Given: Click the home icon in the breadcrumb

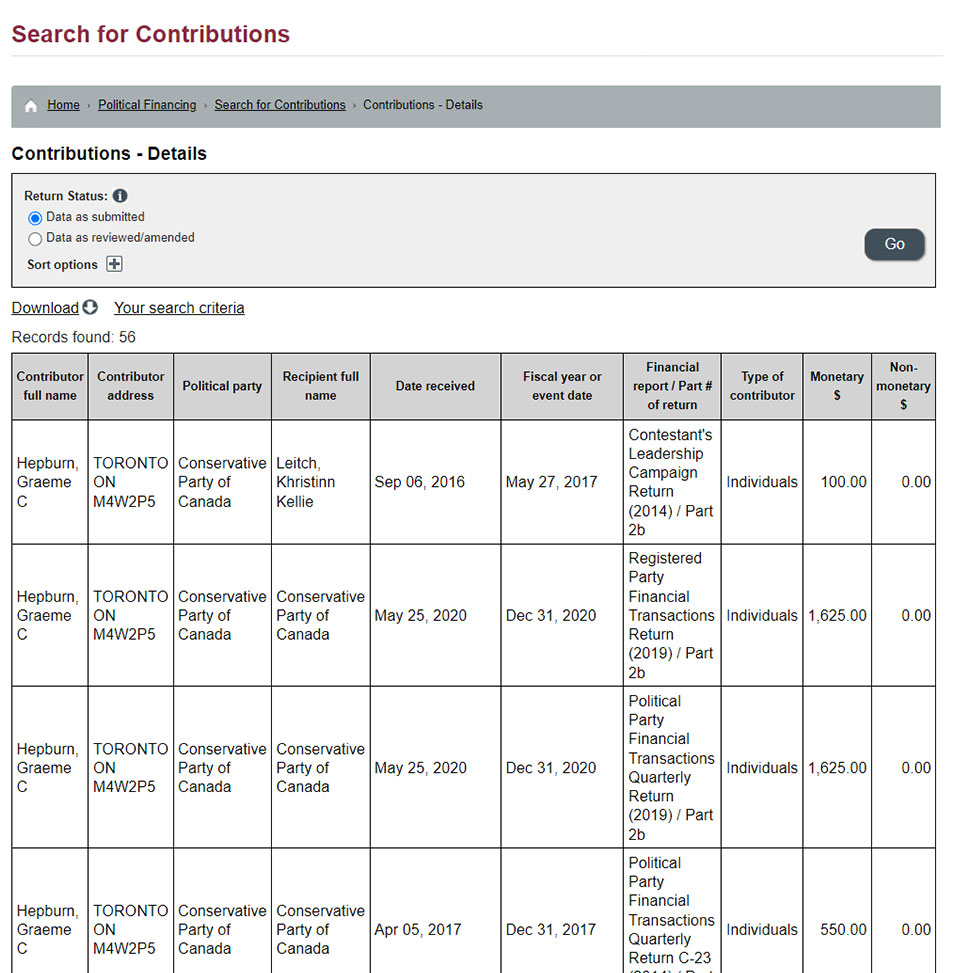Looking at the screenshot, I should click(31, 105).
